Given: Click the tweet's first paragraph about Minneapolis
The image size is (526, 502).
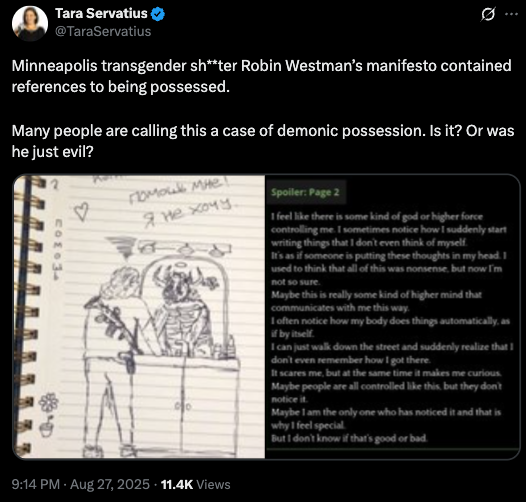Looking at the screenshot, I should (262, 76).
